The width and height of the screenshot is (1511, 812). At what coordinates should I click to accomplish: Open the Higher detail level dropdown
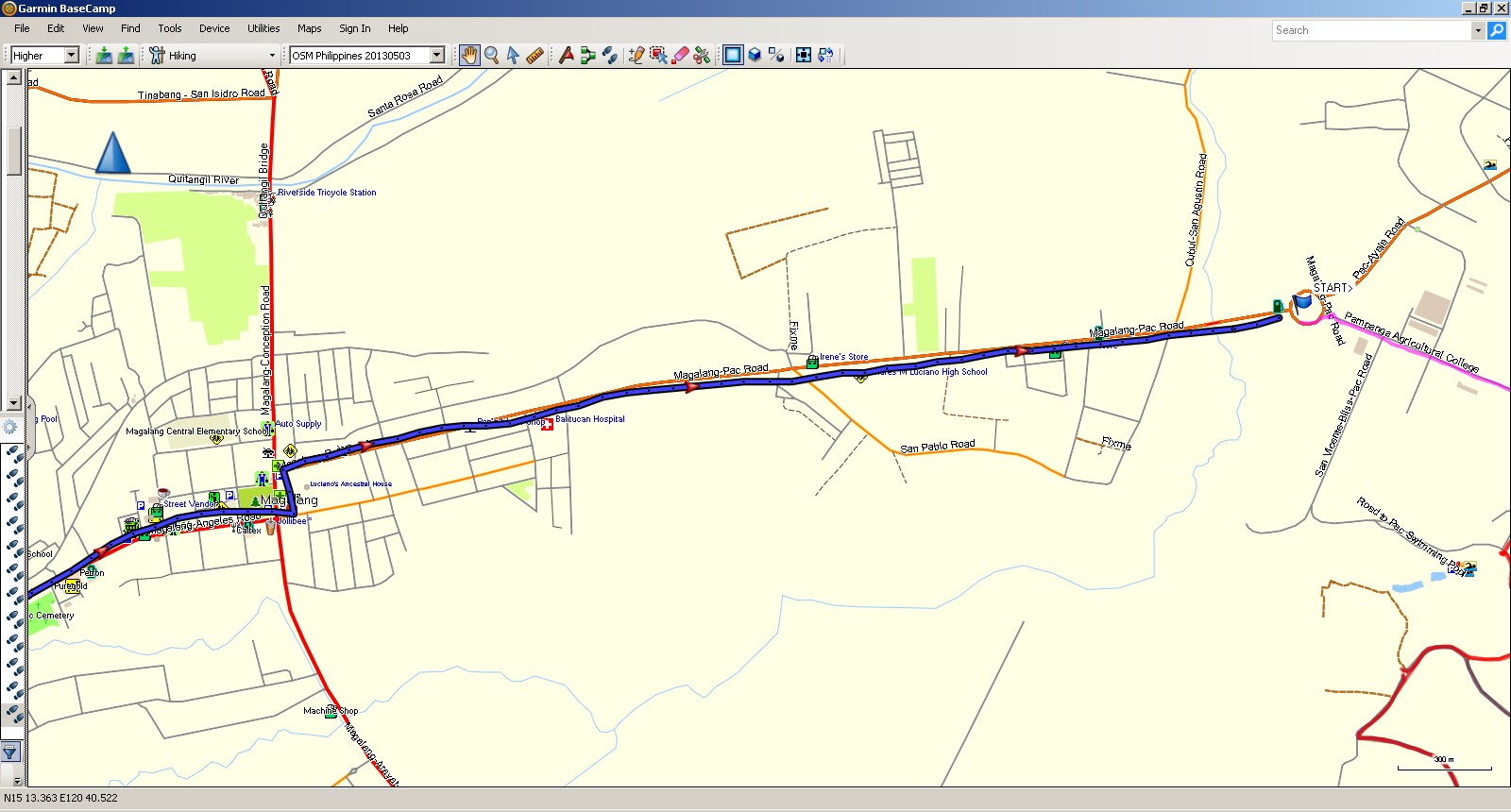pyautogui.click(x=71, y=56)
